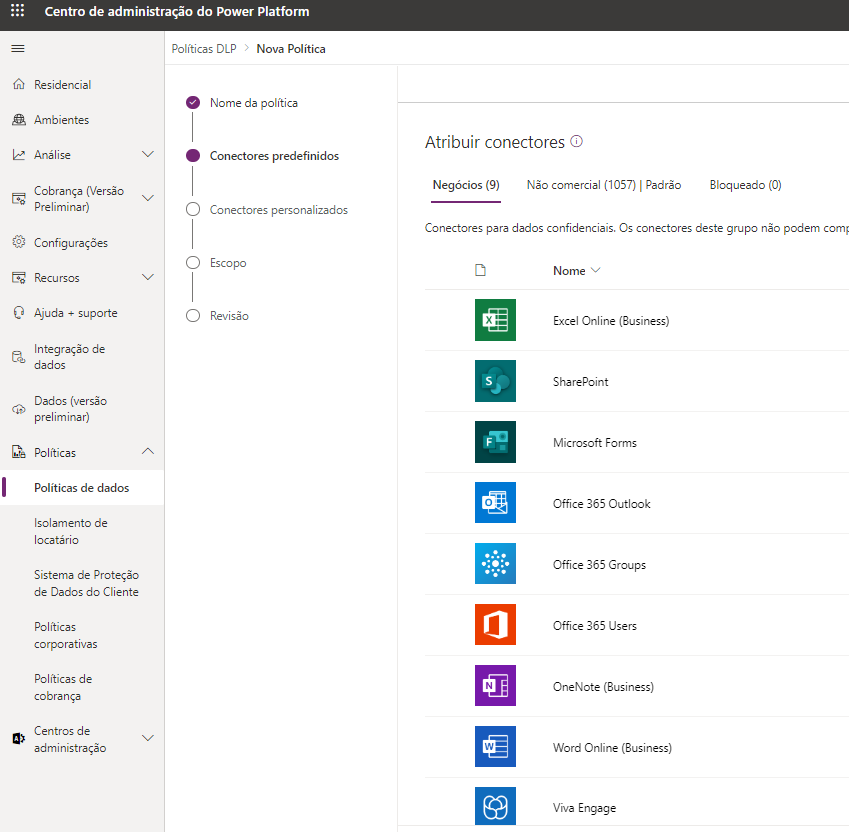
Task: Click the info icon beside Atribuir conectores
Action: pyautogui.click(x=577, y=141)
